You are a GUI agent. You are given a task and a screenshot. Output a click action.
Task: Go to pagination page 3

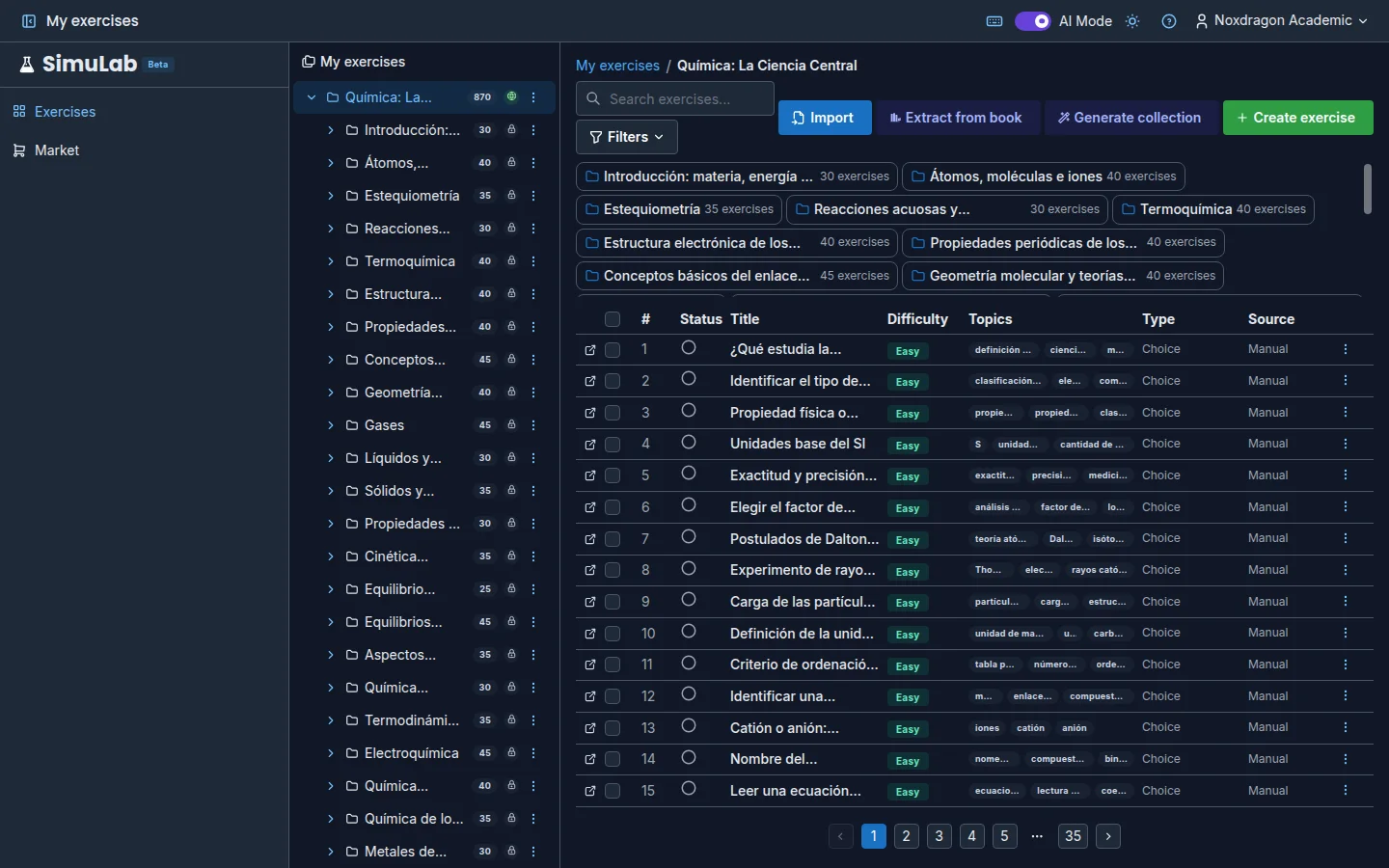[x=940, y=836]
